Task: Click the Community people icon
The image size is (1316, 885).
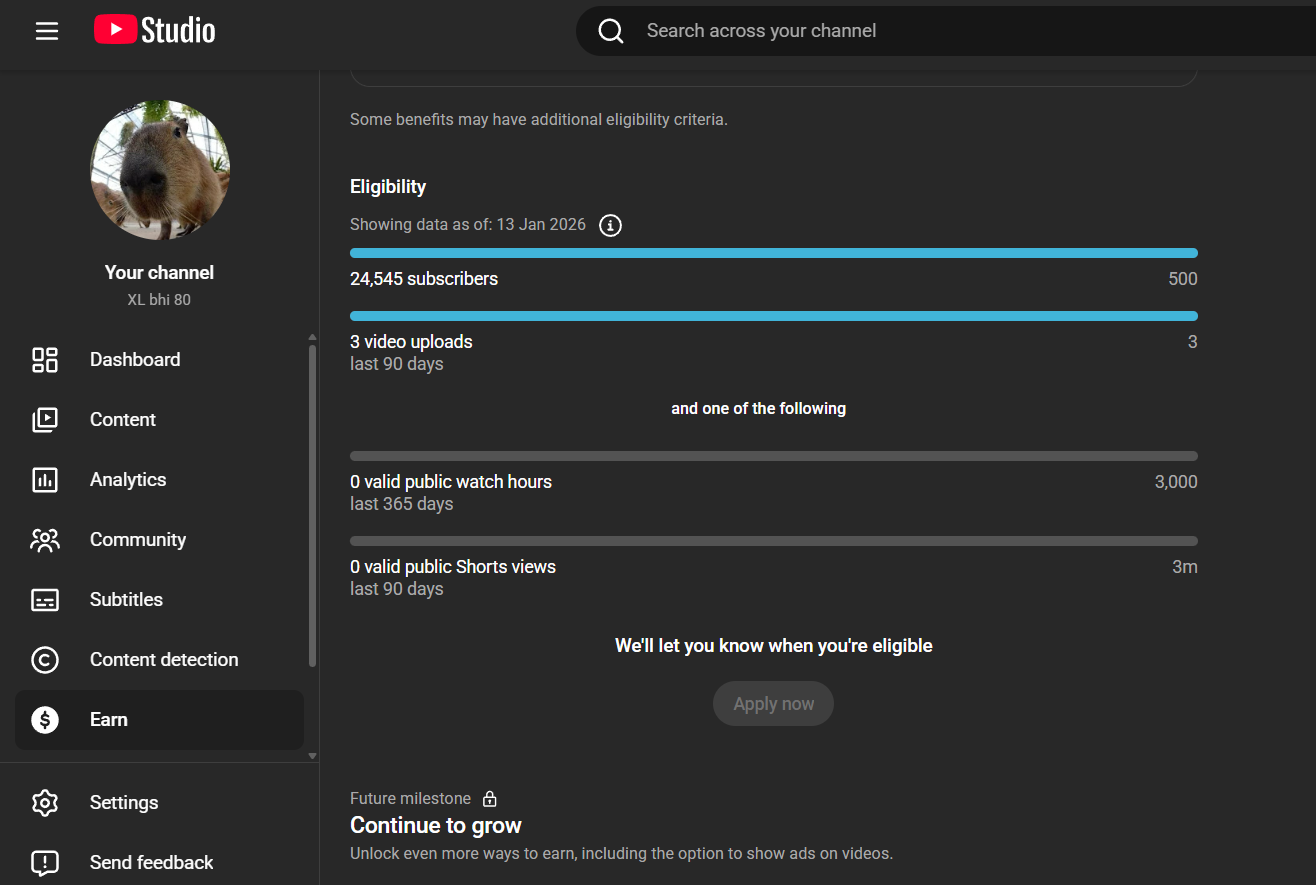Action: click(x=45, y=540)
